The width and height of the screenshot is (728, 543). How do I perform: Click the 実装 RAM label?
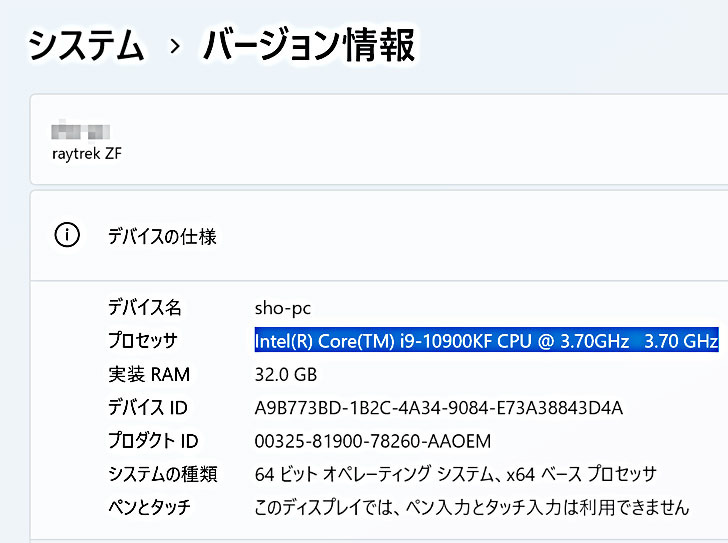point(148,375)
